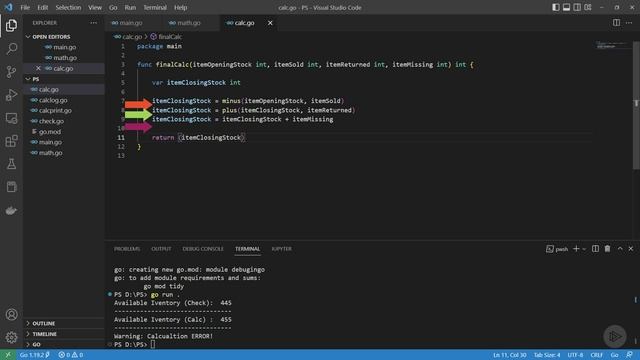
Task: Open the File menu
Action: click(x=25, y=7)
